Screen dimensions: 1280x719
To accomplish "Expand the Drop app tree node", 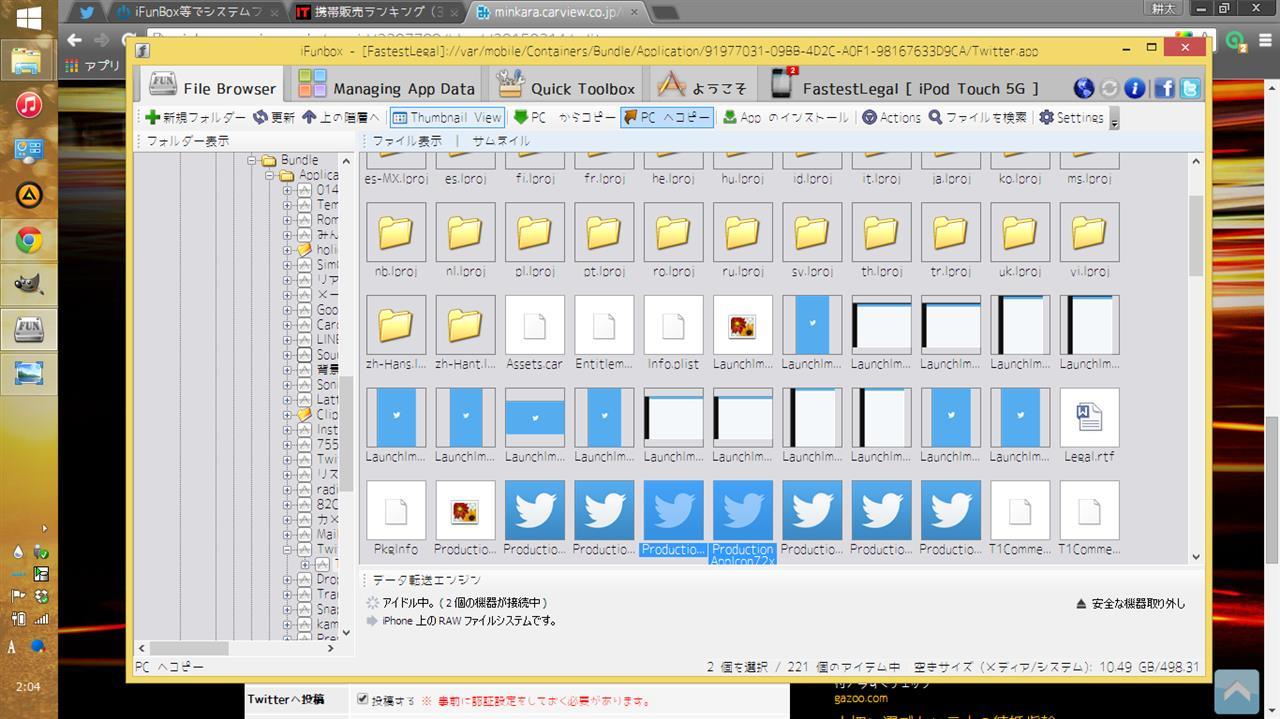I will point(287,580).
